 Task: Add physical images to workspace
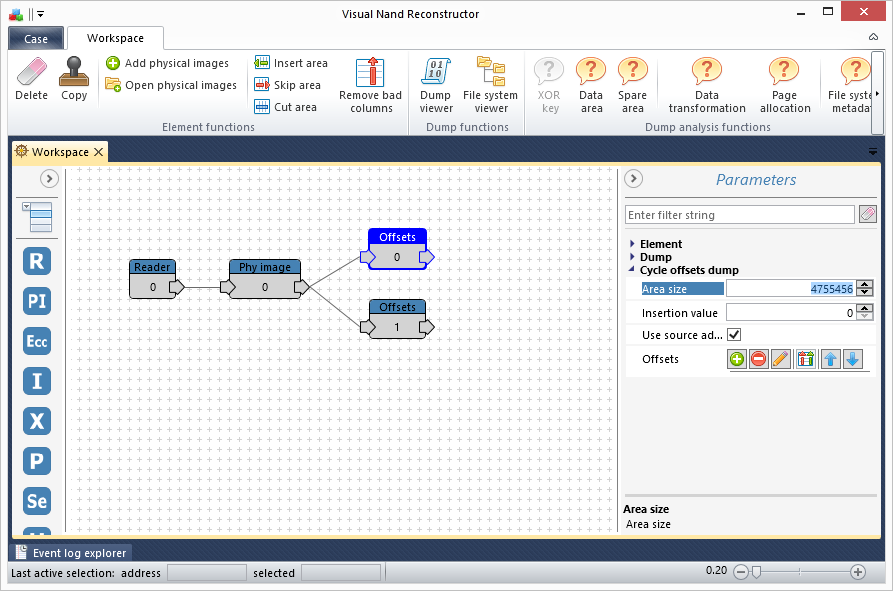point(167,63)
